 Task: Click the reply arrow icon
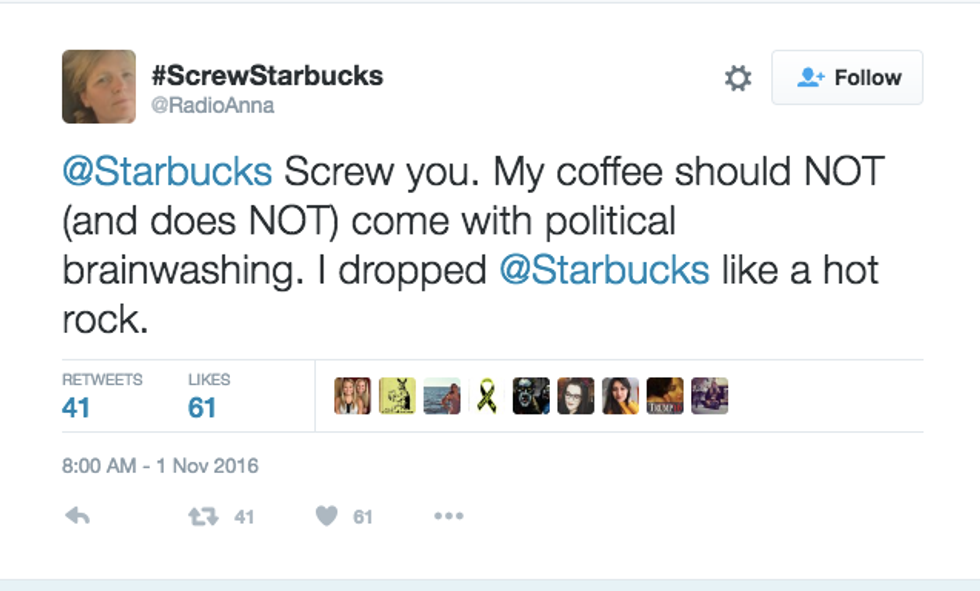pos(77,516)
